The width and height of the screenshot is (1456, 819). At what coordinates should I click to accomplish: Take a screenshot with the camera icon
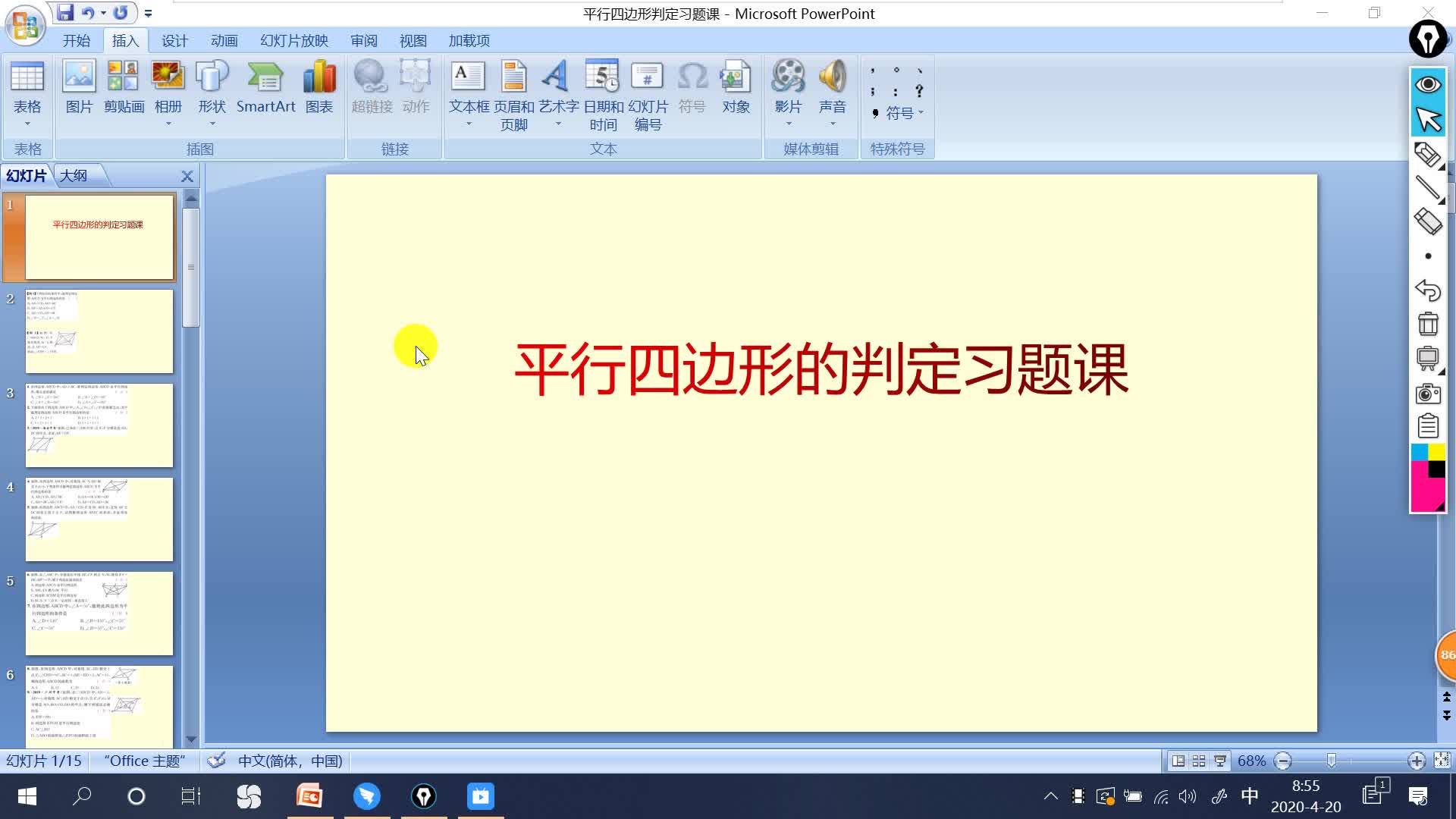[x=1428, y=394]
